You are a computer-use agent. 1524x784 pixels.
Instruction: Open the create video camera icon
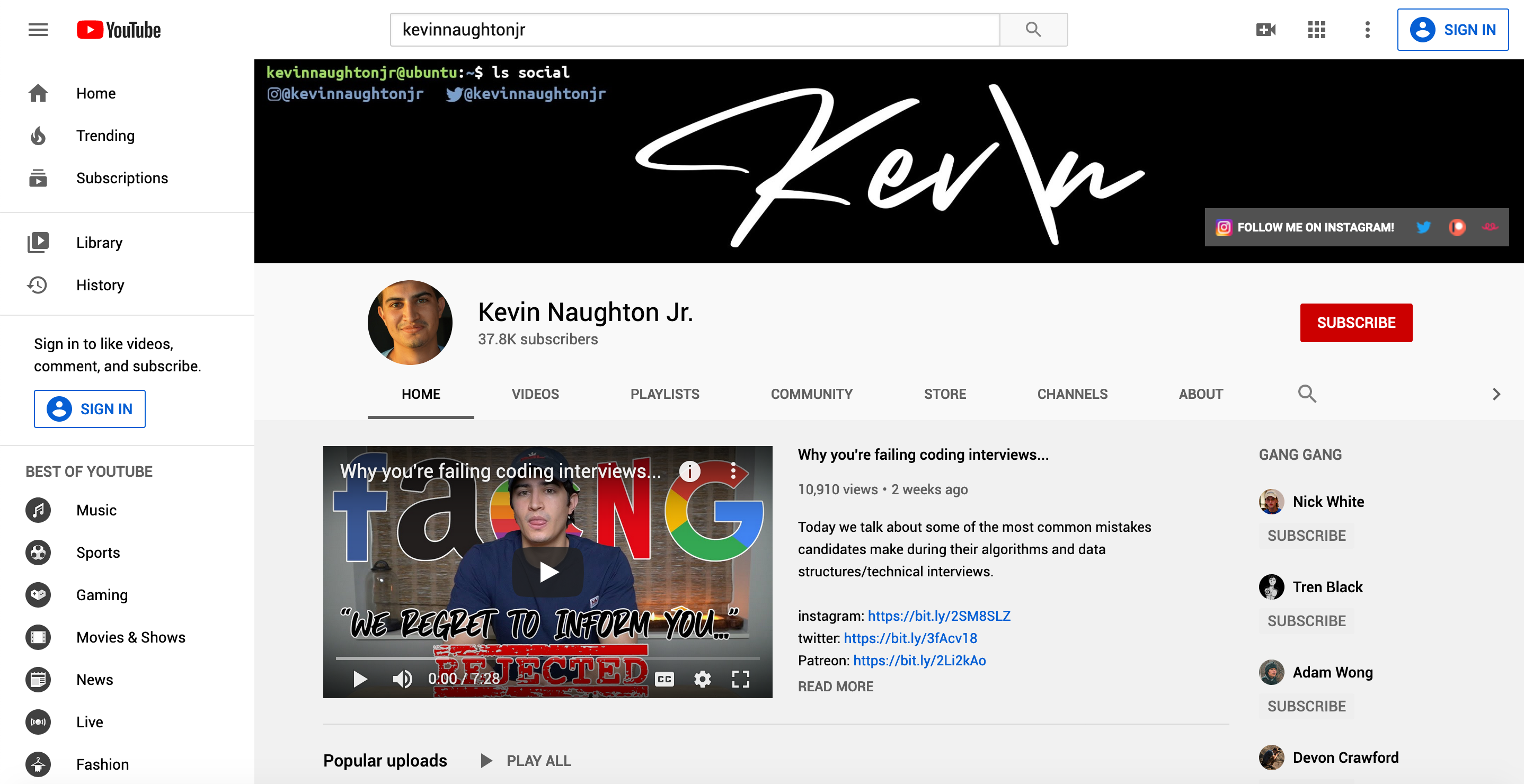1265,30
